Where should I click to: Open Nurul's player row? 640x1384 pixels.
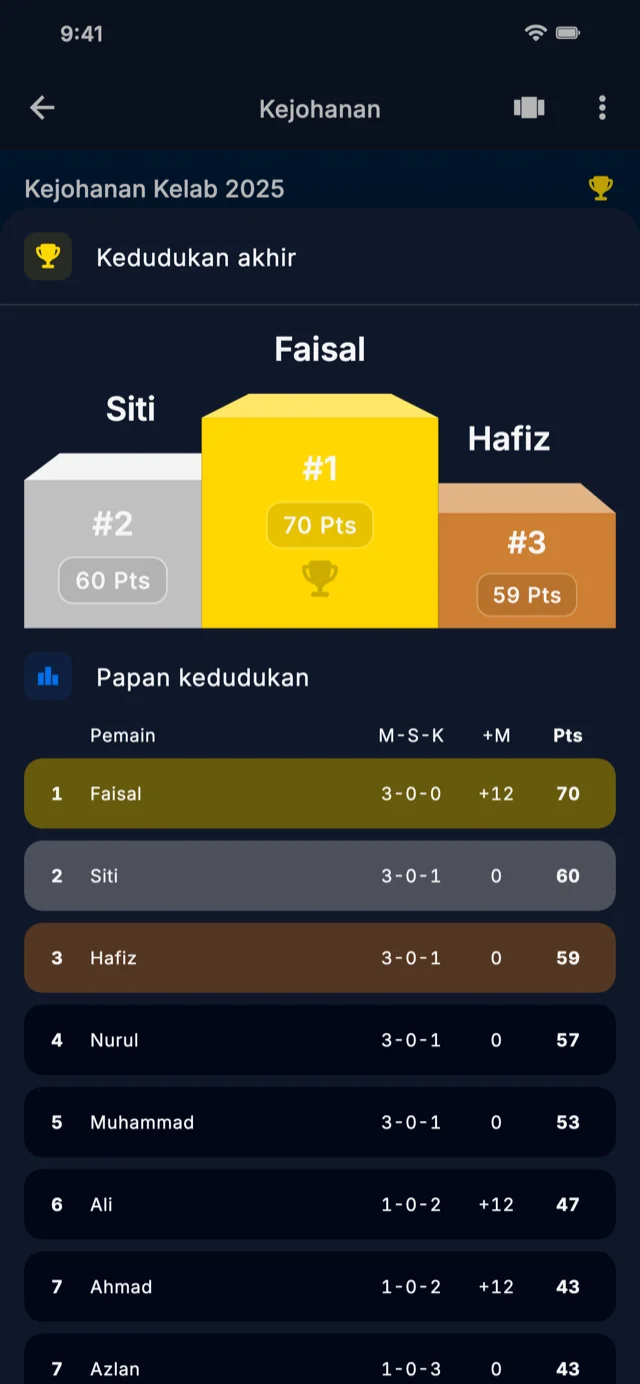tap(320, 1040)
